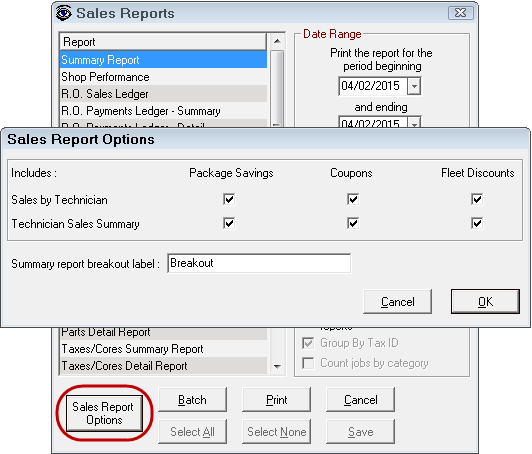
Task: Toggle Package Savings for Sales by Technician
Action: pos(229,199)
